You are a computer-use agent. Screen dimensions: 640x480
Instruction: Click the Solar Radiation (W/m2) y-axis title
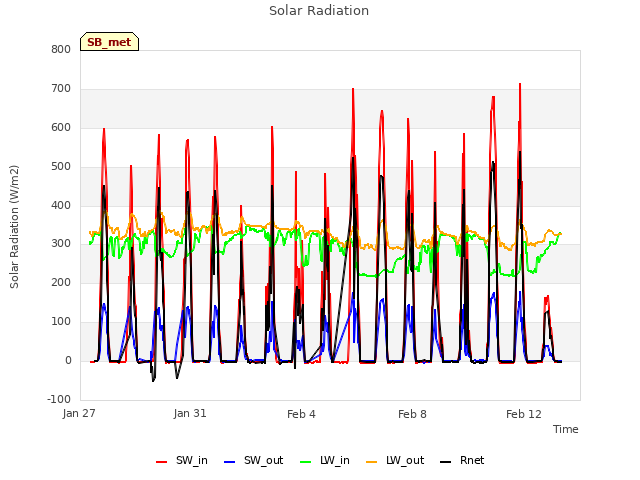pos(14,227)
